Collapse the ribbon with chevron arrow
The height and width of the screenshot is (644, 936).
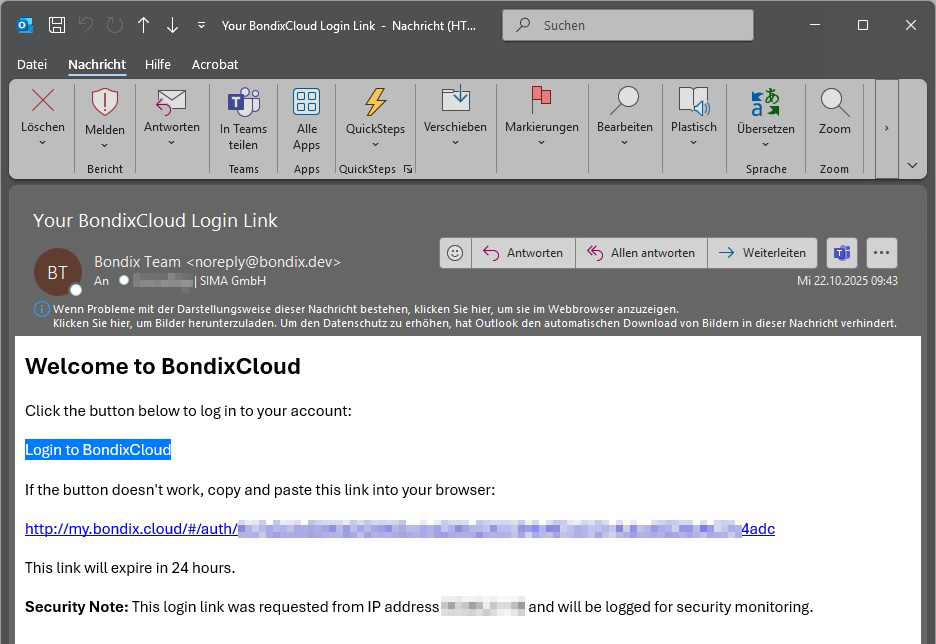click(912, 165)
